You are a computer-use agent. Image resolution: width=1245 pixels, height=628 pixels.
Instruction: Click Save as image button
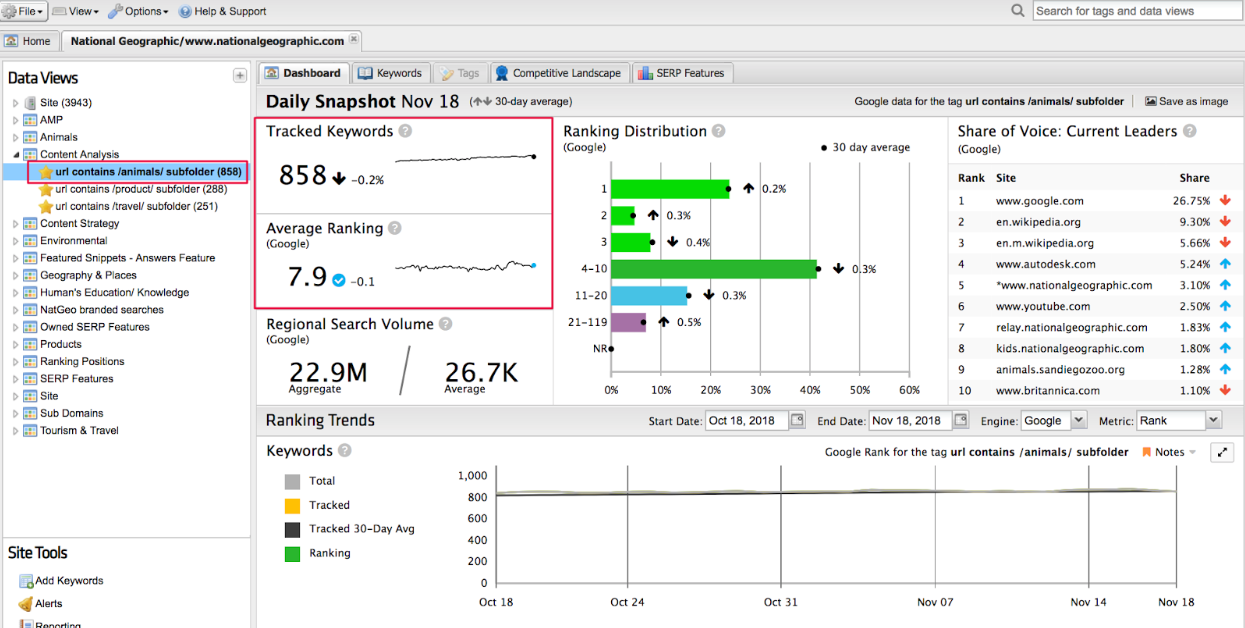pyautogui.click(x=1186, y=101)
